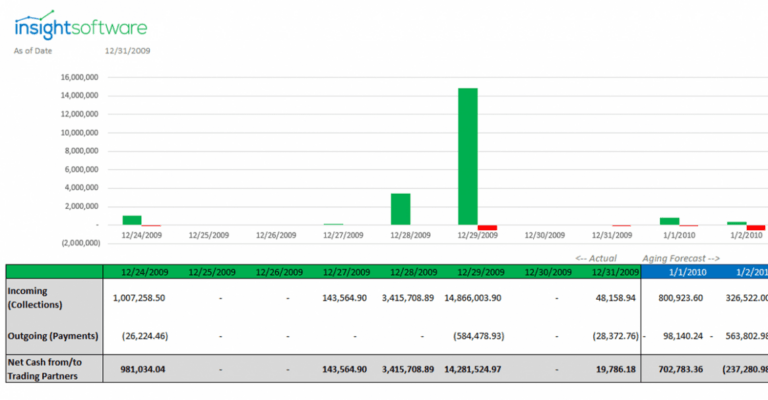
Task: Click the green bar for 1/1/2010
Action: 669,221
